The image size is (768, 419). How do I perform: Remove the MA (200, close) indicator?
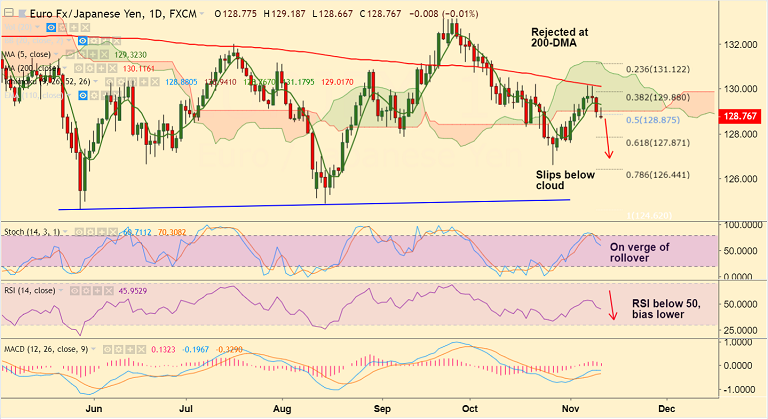pyautogui.click(x=113, y=69)
